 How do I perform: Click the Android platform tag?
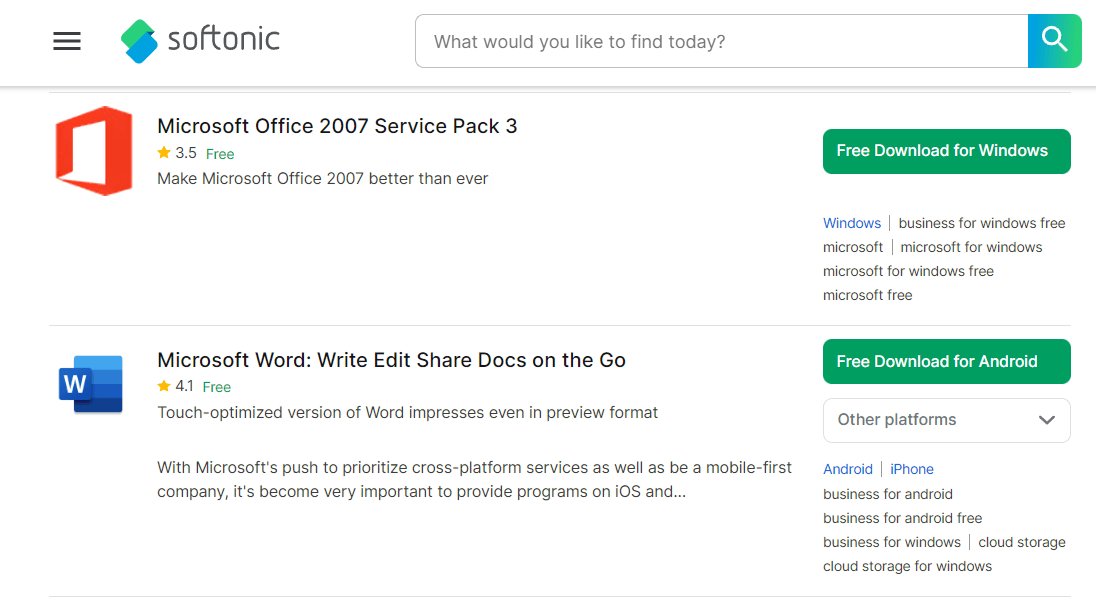[x=847, y=468]
